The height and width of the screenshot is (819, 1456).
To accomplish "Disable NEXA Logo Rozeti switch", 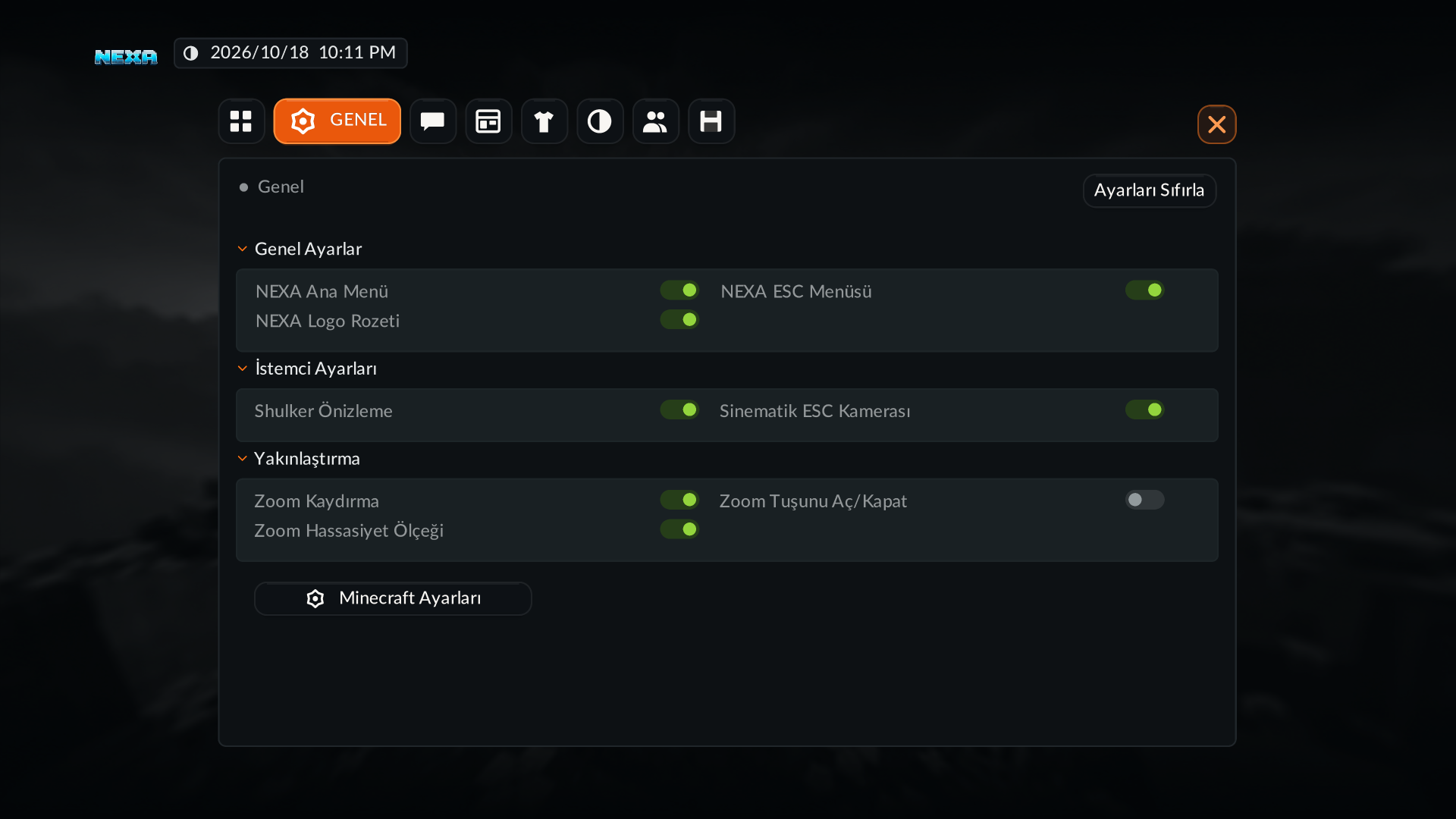I will 679,320.
